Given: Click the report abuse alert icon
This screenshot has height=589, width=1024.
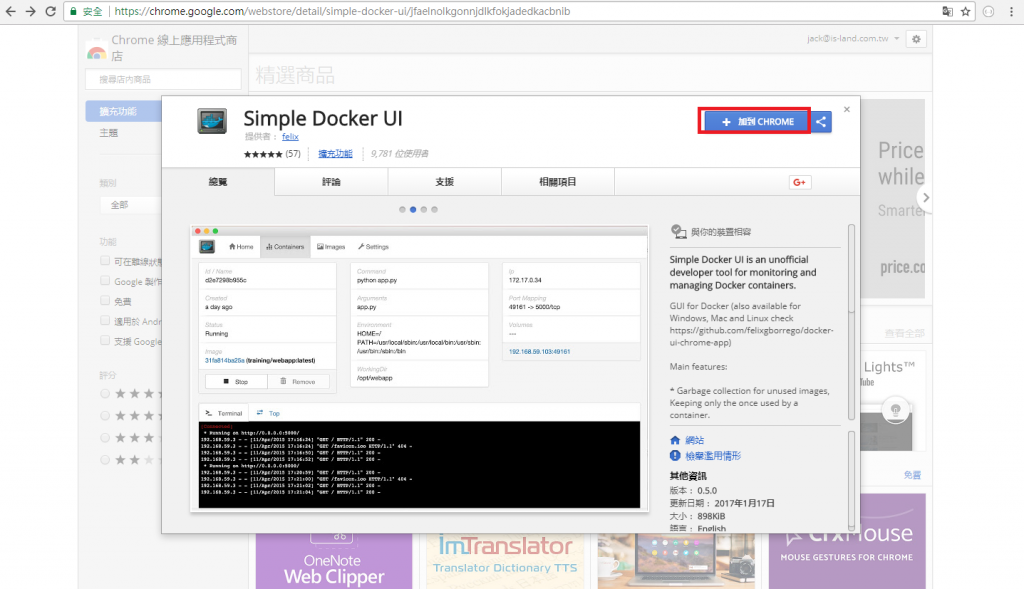Looking at the screenshot, I should coord(675,456).
